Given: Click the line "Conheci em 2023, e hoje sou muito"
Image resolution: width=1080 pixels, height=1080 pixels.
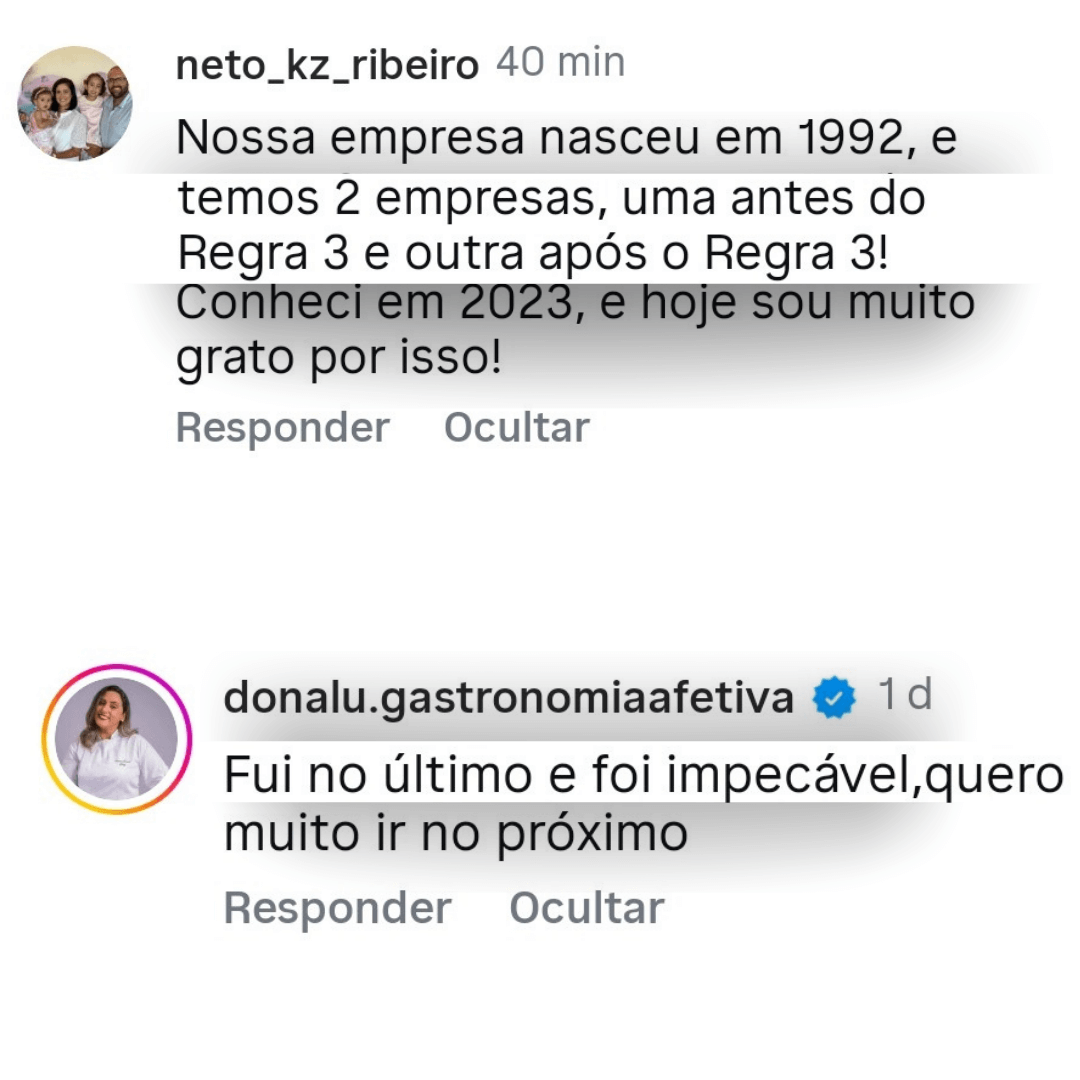Looking at the screenshot, I should pos(575,302).
